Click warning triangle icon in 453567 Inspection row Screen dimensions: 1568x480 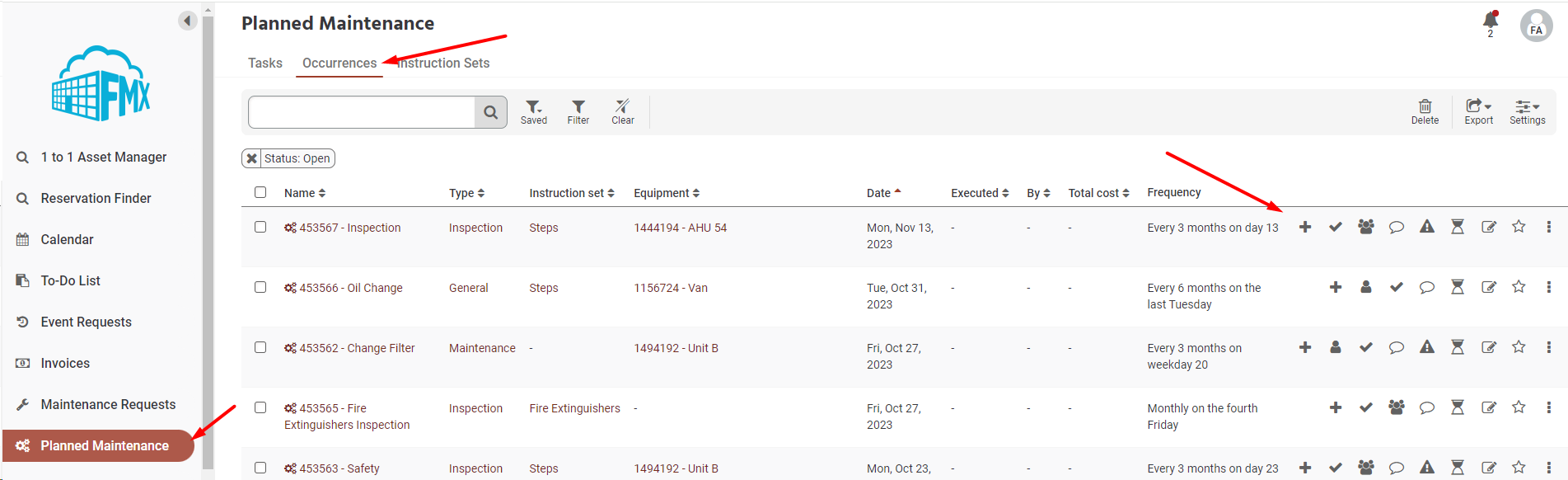pyautogui.click(x=1427, y=227)
